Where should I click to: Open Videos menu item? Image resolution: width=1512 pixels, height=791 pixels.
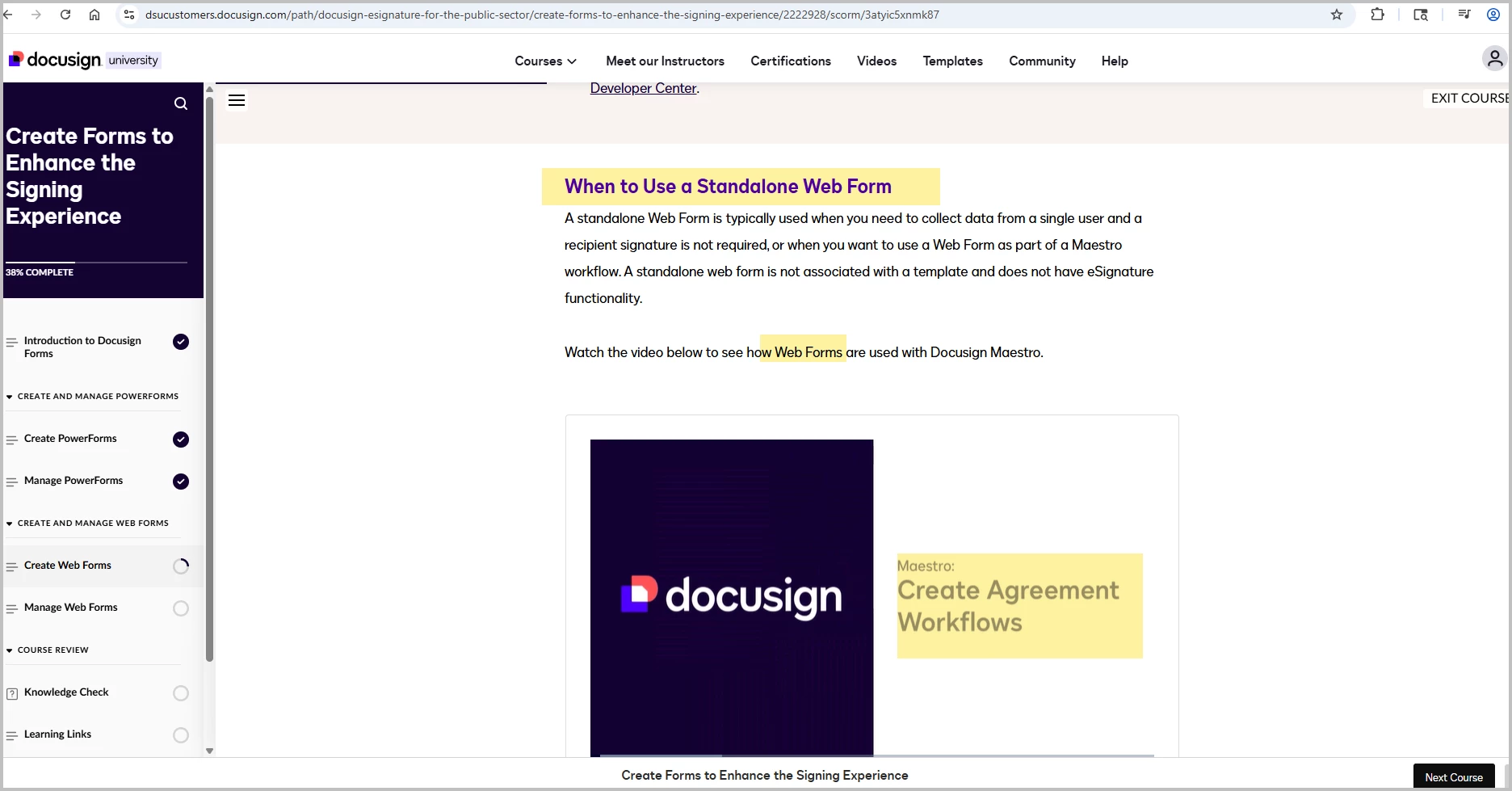(x=876, y=61)
